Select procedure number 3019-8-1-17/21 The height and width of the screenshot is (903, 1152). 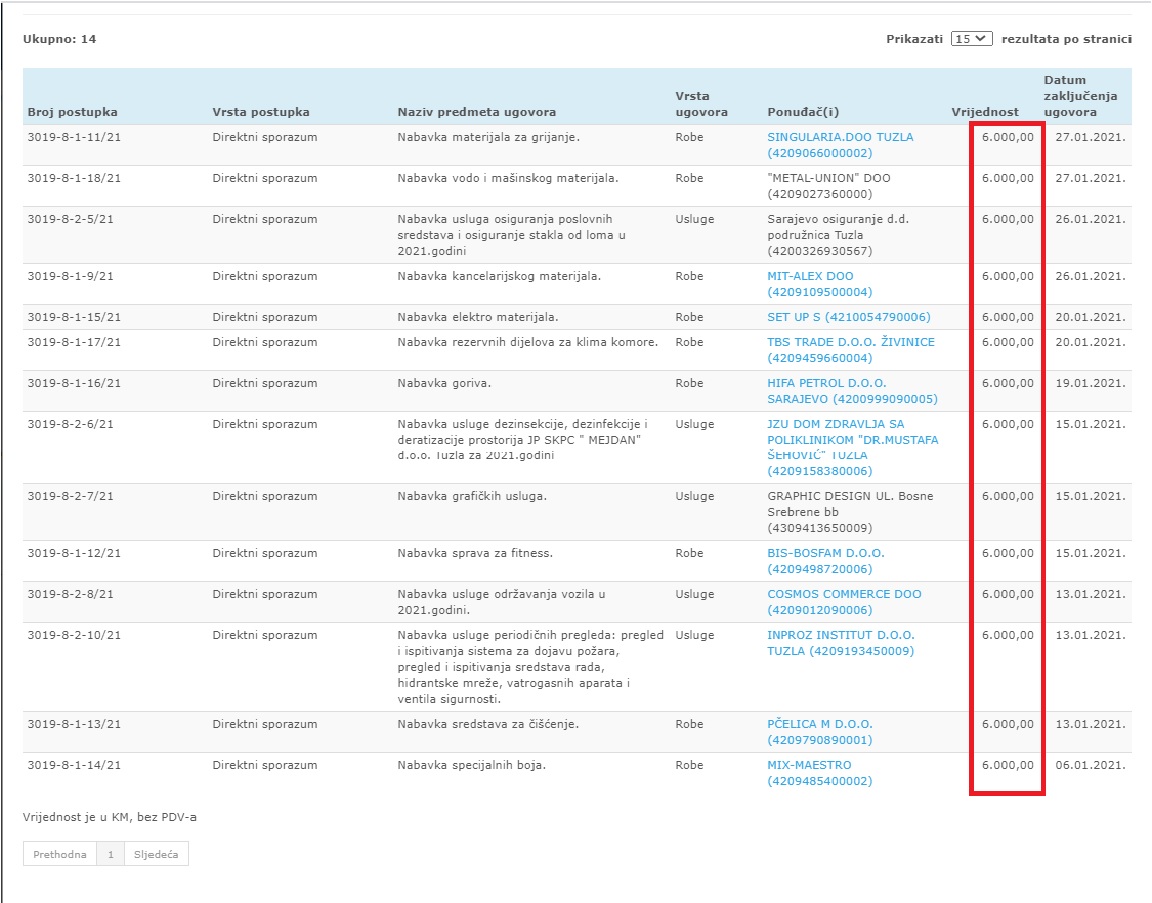[x=74, y=342]
